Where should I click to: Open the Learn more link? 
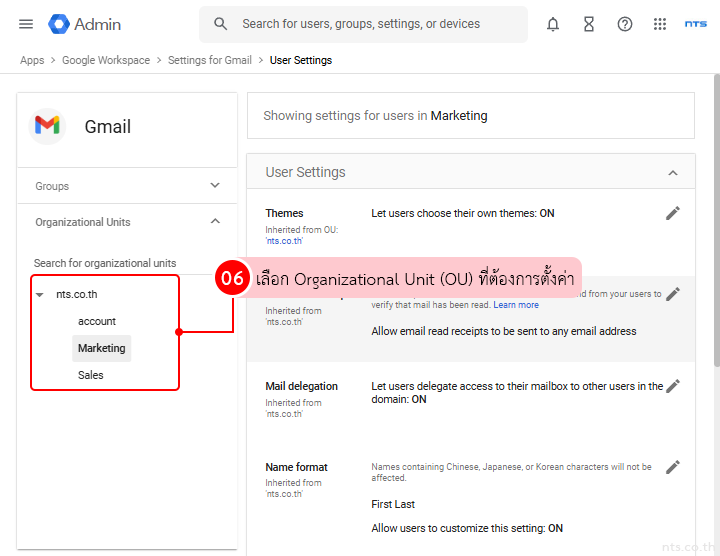[516, 305]
